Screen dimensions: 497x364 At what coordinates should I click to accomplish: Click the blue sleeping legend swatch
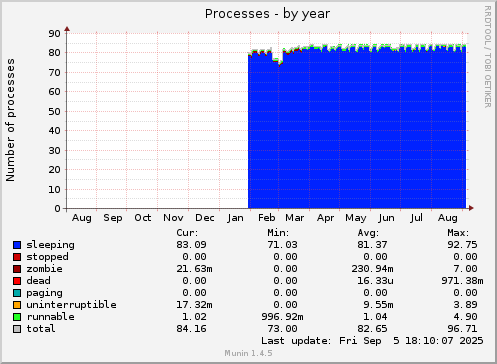click(x=17, y=245)
